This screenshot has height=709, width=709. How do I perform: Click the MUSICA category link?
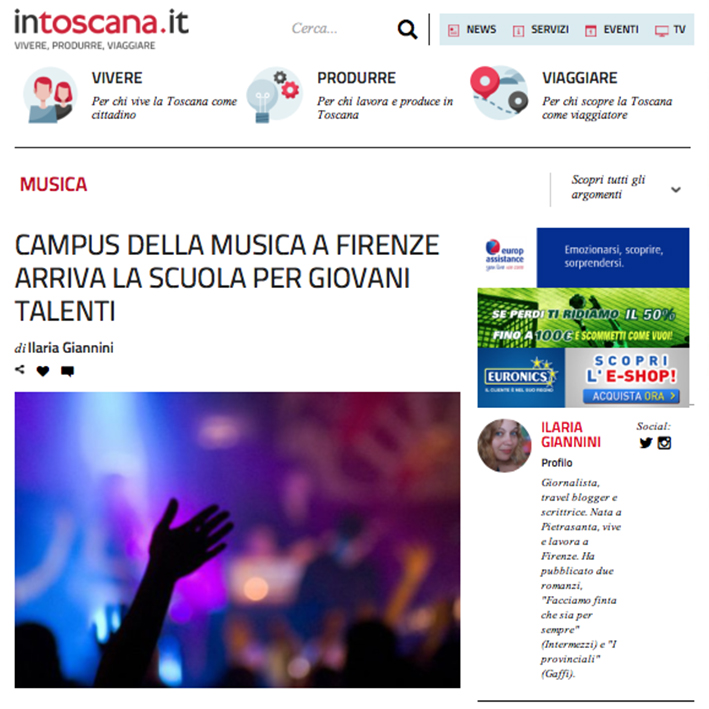pos(53,184)
